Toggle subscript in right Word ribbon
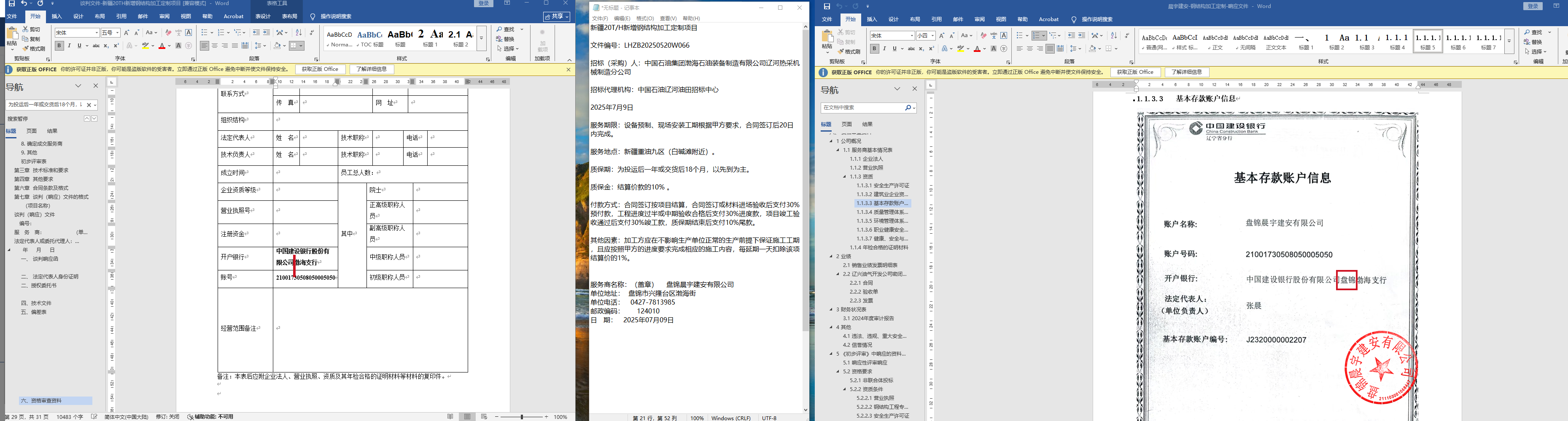This screenshot has height=421, width=1568. (921, 49)
